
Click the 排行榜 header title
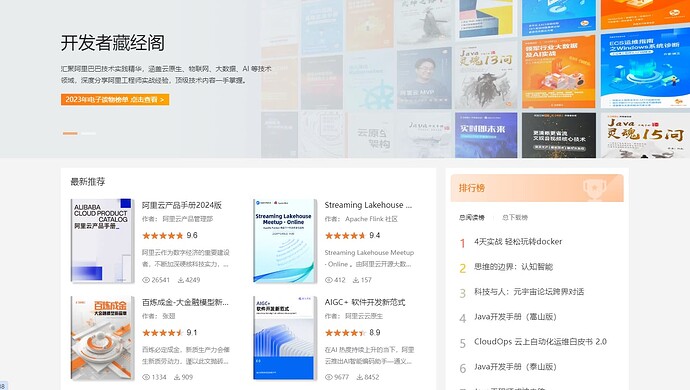472,188
